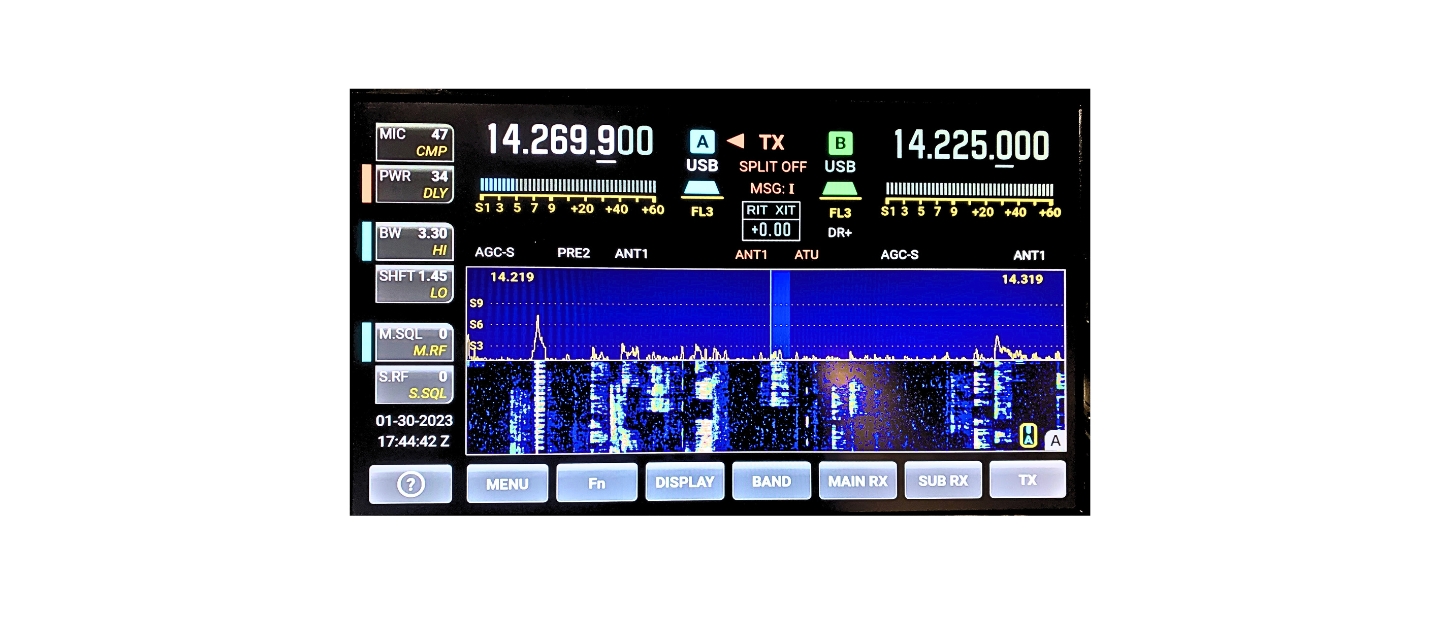1440x625 pixels.
Task: Open the DISPLAY options menu
Action: point(684,481)
